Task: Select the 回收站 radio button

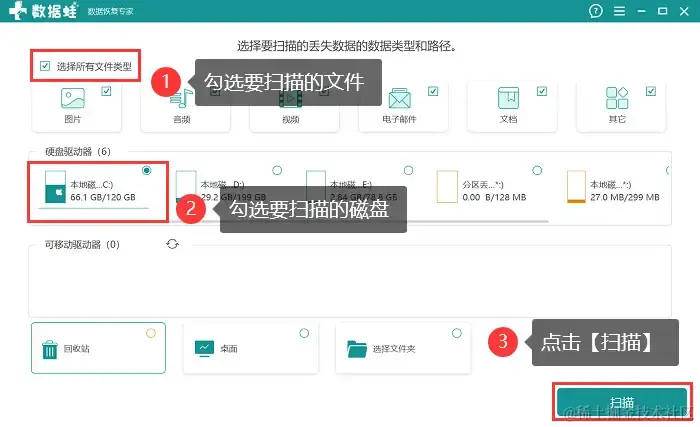Action: pos(151,333)
